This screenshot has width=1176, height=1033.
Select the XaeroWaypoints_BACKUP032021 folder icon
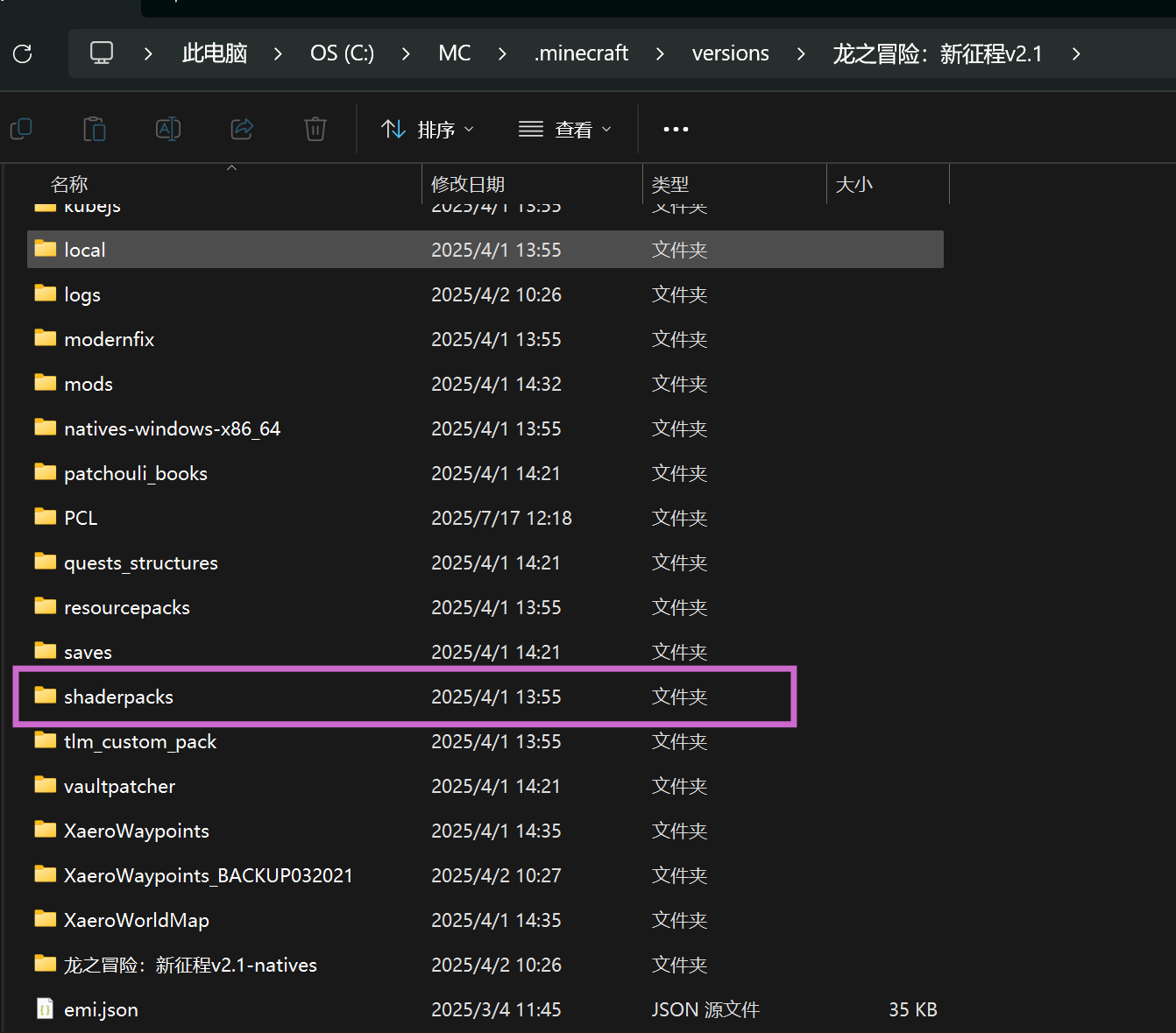pyautogui.click(x=46, y=874)
